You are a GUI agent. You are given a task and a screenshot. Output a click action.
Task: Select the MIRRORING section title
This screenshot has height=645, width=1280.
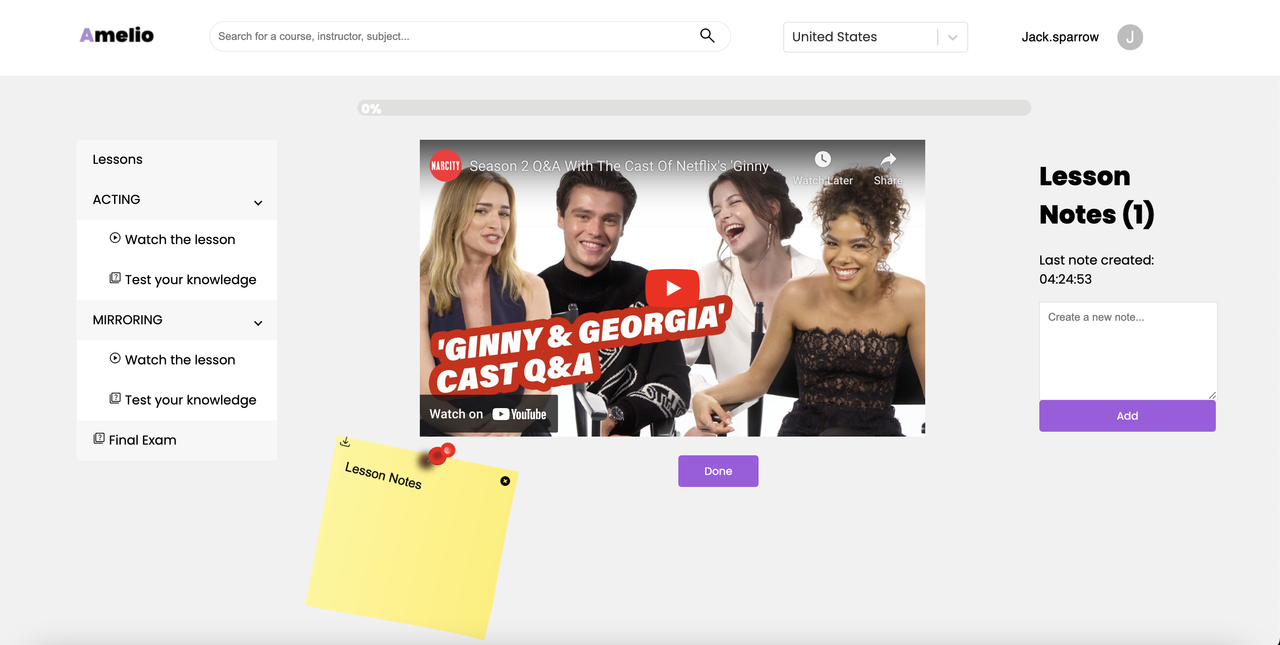pyautogui.click(x=127, y=319)
